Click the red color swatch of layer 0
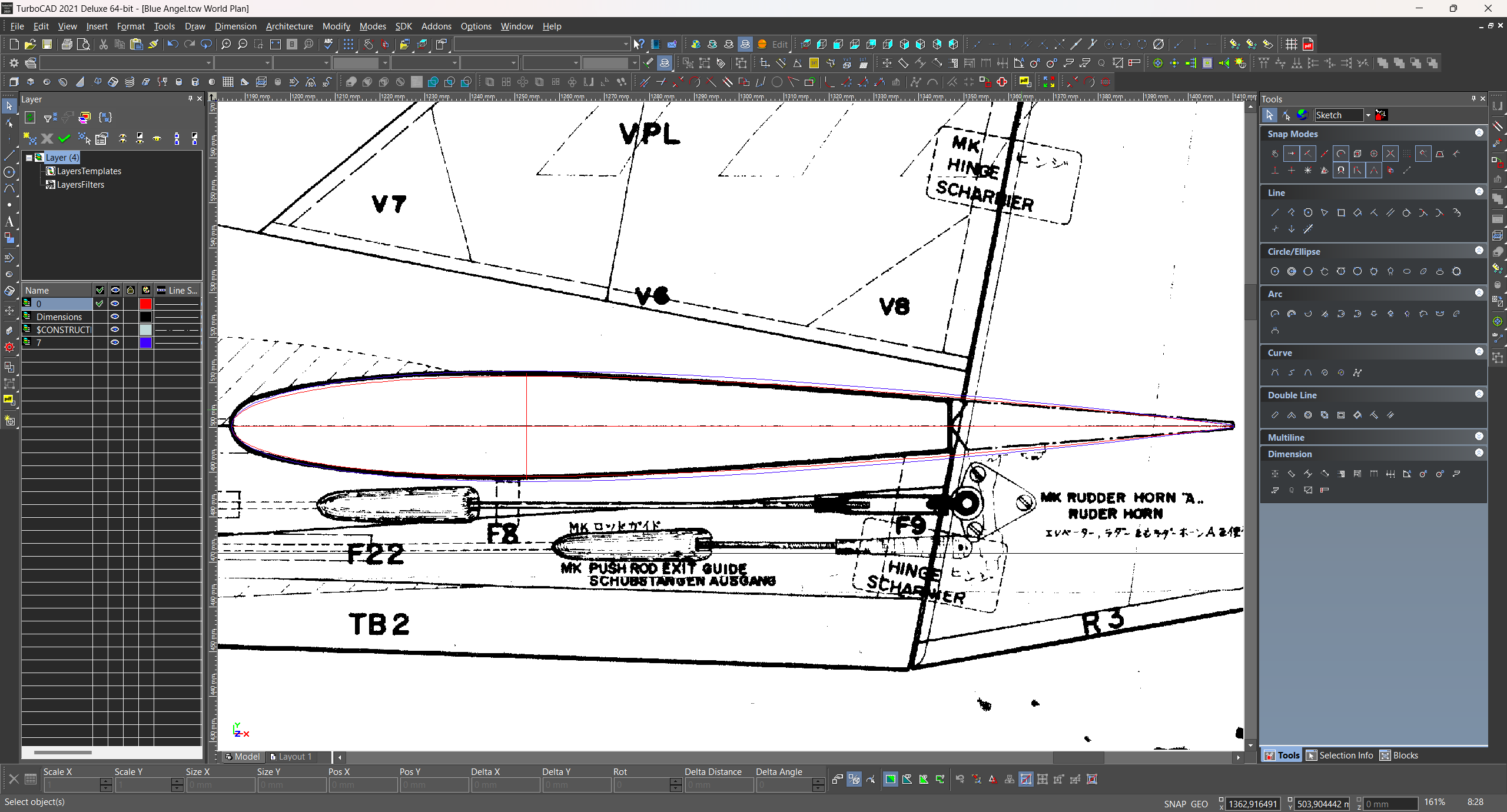1507x812 pixels. click(x=145, y=304)
